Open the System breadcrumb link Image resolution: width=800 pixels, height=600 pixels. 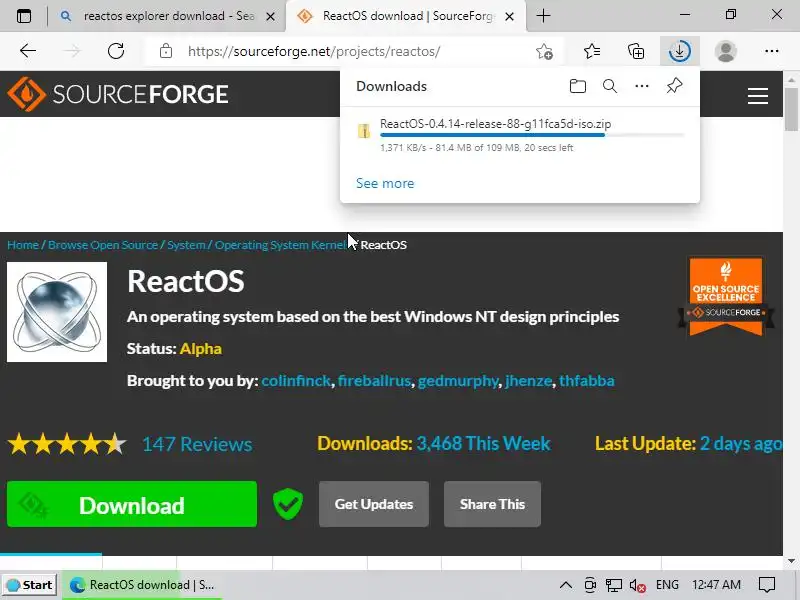pos(186,245)
